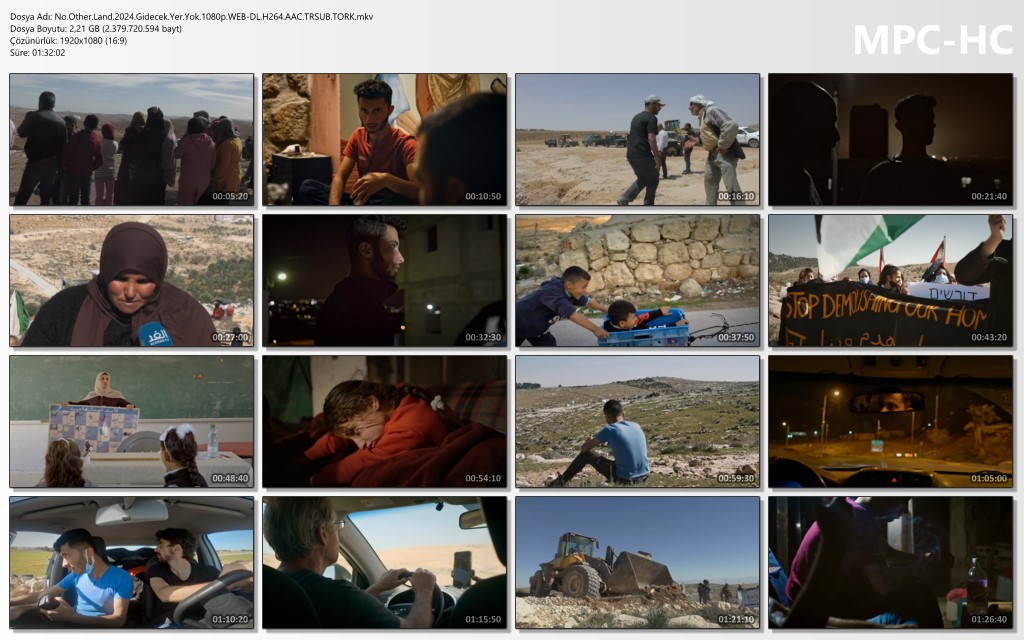
Task: Click the classroom frame 00:48:40
Action: coord(131,422)
